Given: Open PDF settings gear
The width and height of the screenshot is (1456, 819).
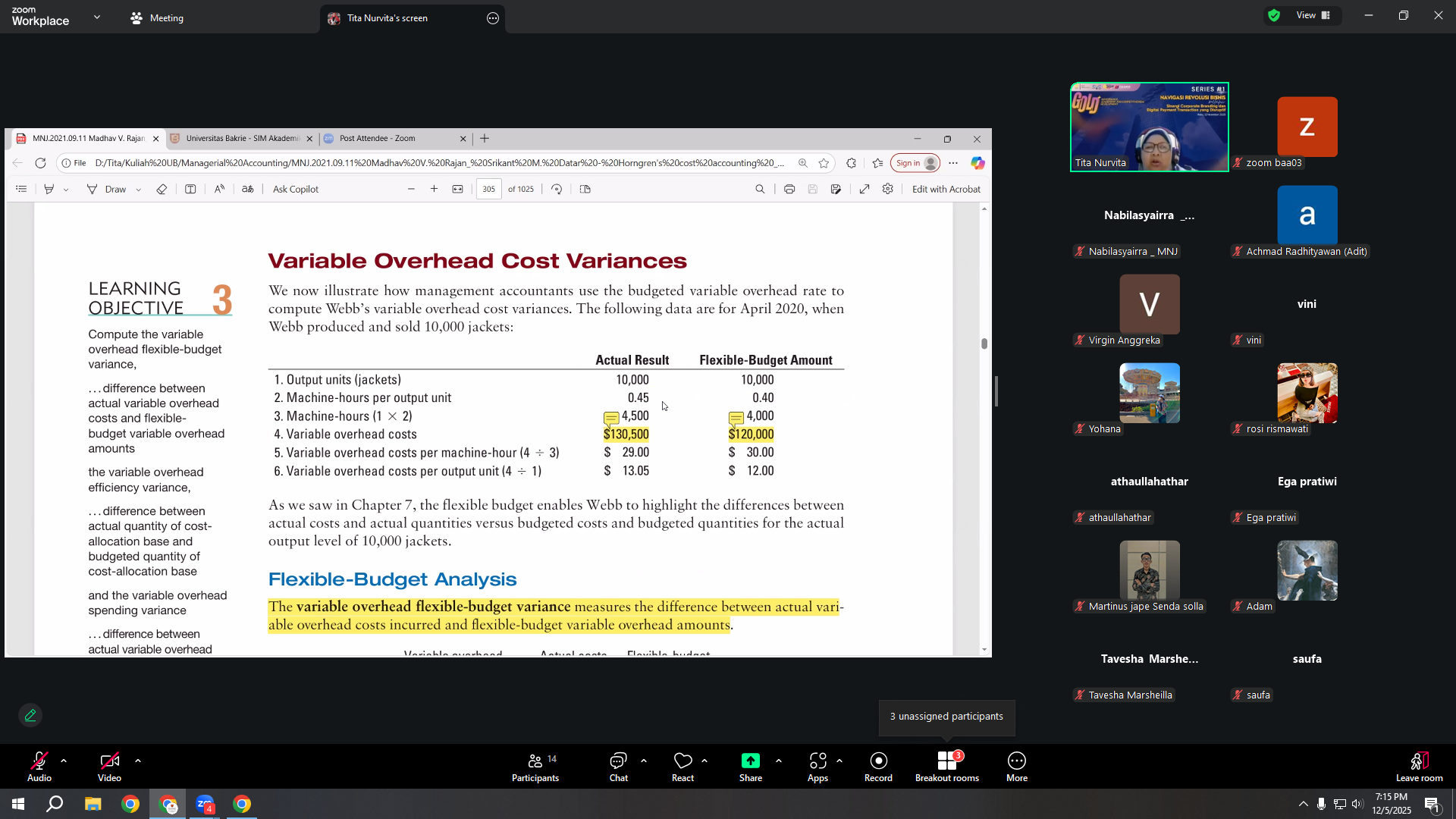Looking at the screenshot, I should (888, 189).
